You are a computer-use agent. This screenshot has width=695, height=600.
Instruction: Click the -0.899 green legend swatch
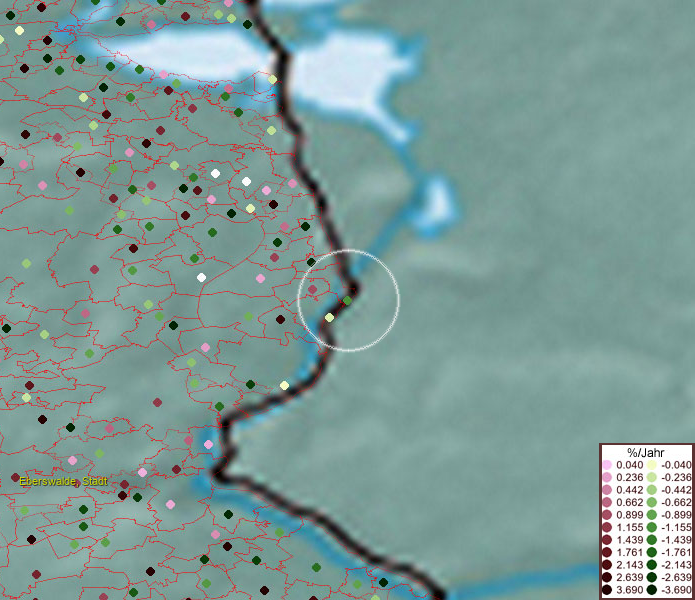click(651, 515)
